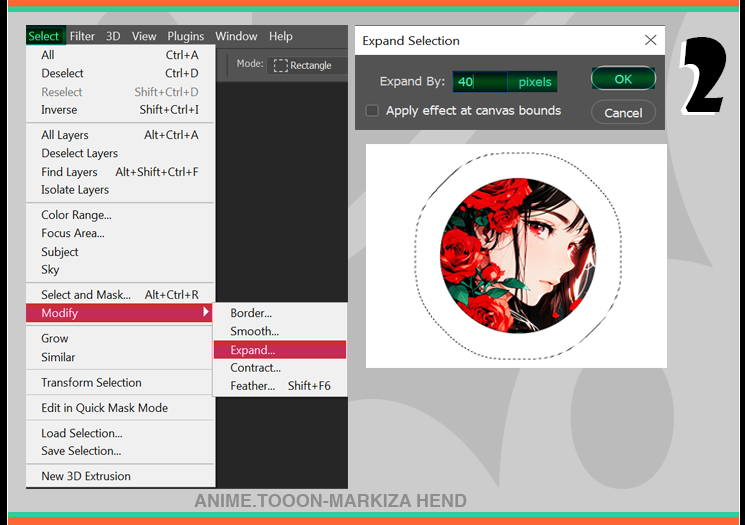This screenshot has height=525, width=745.
Task: Click the circular anime image on canvas
Action: pyautogui.click(x=518, y=256)
